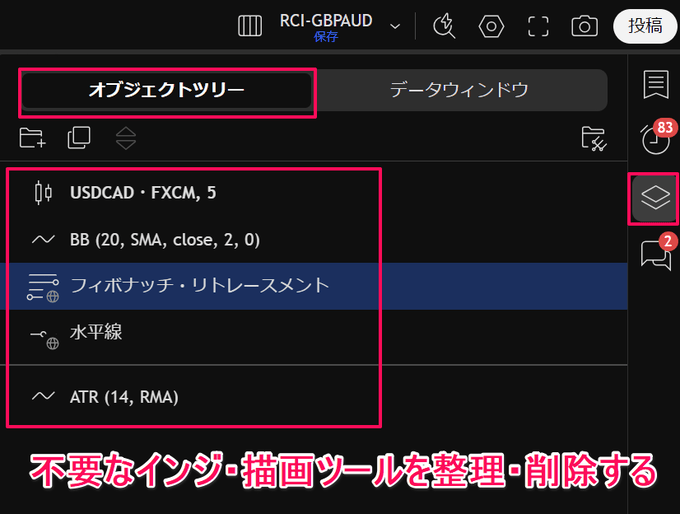The width and height of the screenshot is (680, 514).
Task: Click the 投稿 publish button
Action: tap(645, 26)
